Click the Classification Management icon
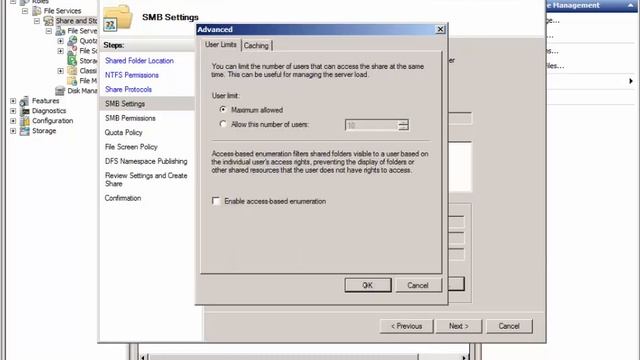Viewport: 640px width, 360px height. pyautogui.click(x=72, y=71)
